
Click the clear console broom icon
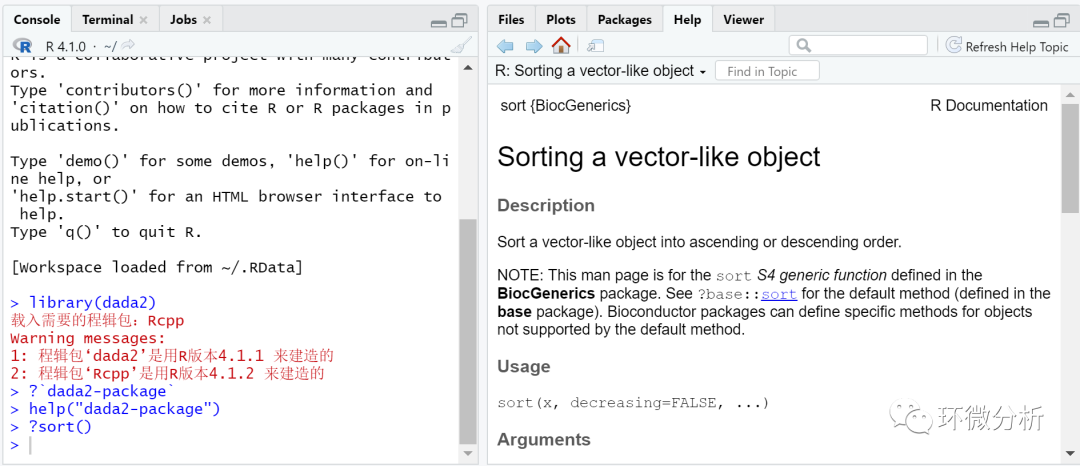click(461, 45)
